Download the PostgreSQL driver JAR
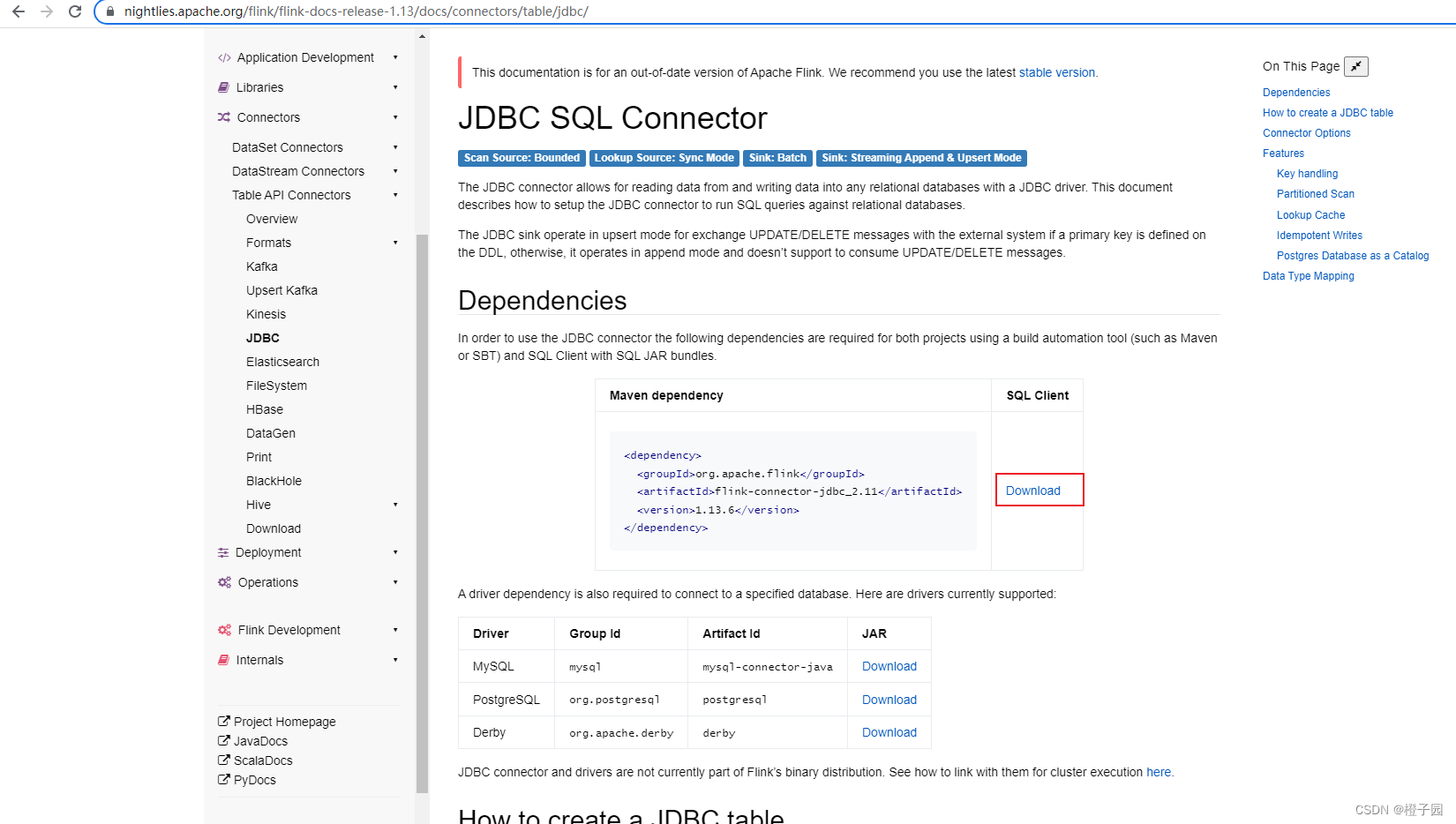1456x824 pixels. point(889,699)
